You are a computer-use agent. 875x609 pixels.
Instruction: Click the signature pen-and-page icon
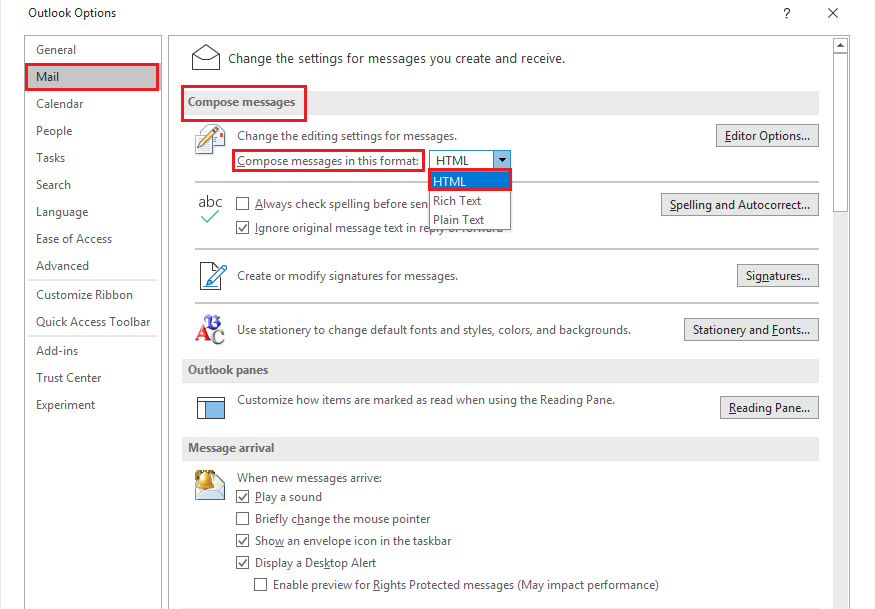click(x=213, y=276)
